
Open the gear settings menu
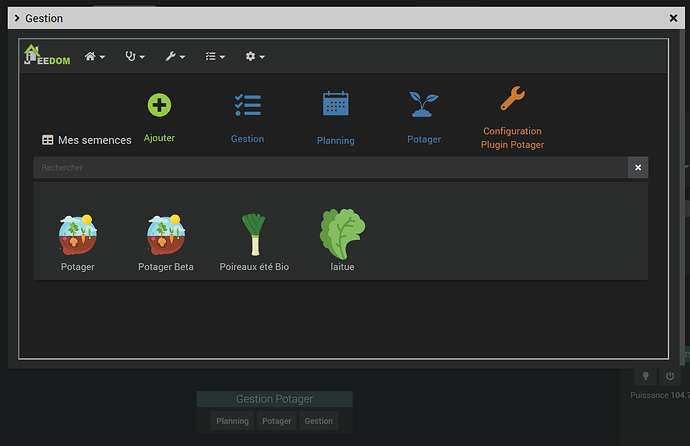coord(255,56)
